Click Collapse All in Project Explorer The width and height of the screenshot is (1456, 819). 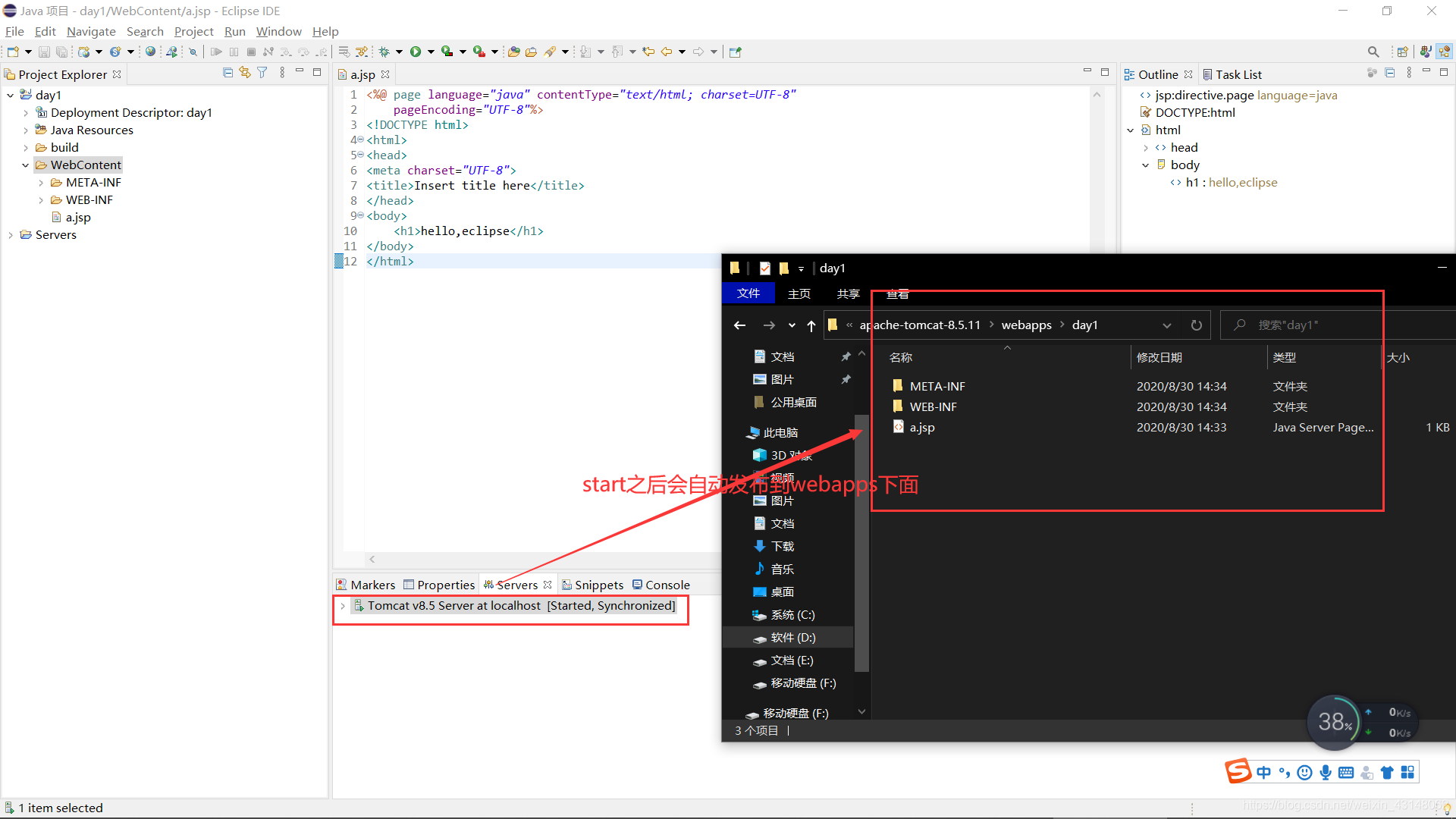pos(227,73)
